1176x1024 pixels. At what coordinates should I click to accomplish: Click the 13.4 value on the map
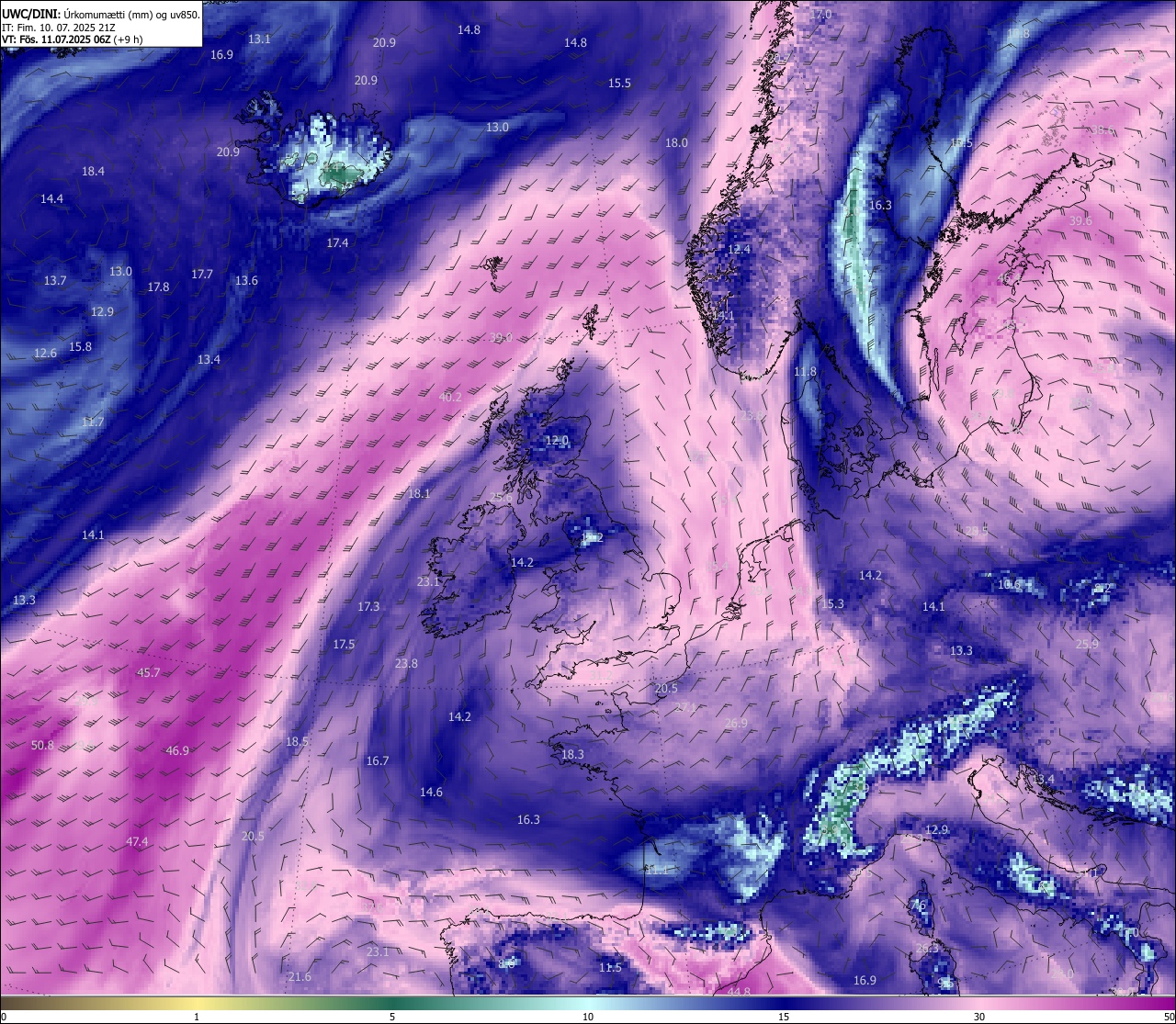(x=209, y=359)
